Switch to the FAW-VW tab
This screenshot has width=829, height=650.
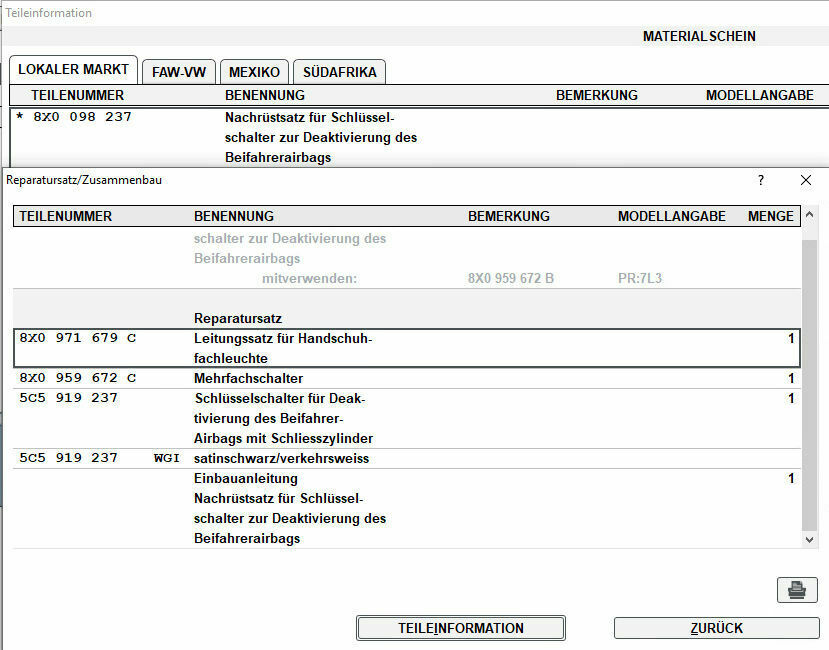pyautogui.click(x=179, y=71)
